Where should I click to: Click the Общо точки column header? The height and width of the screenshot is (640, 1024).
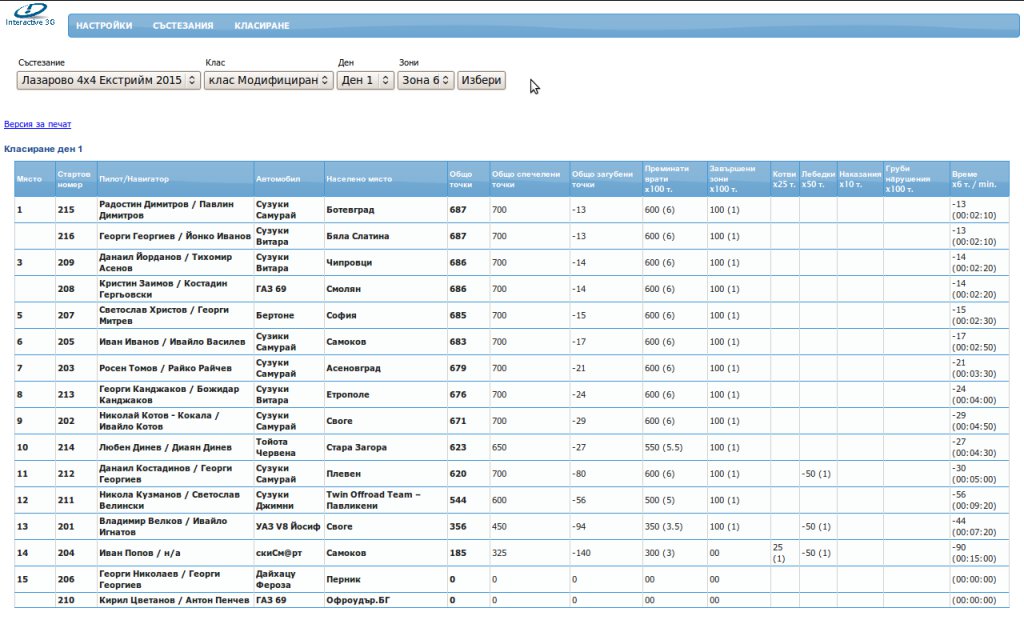point(461,179)
